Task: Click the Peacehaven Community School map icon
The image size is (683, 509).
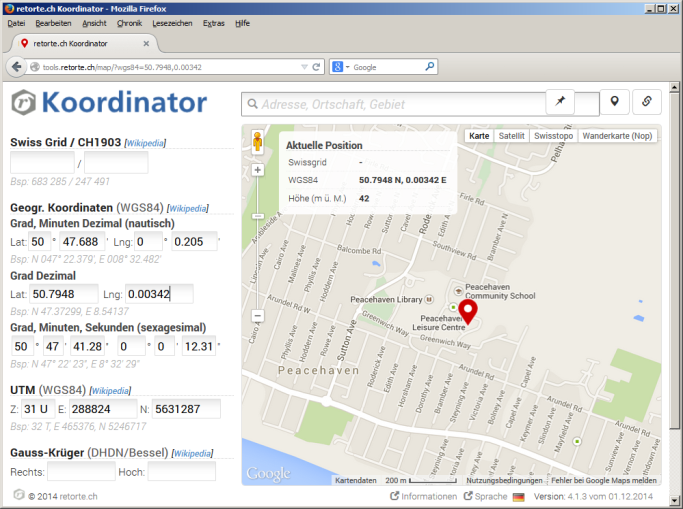Action: click(458, 291)
